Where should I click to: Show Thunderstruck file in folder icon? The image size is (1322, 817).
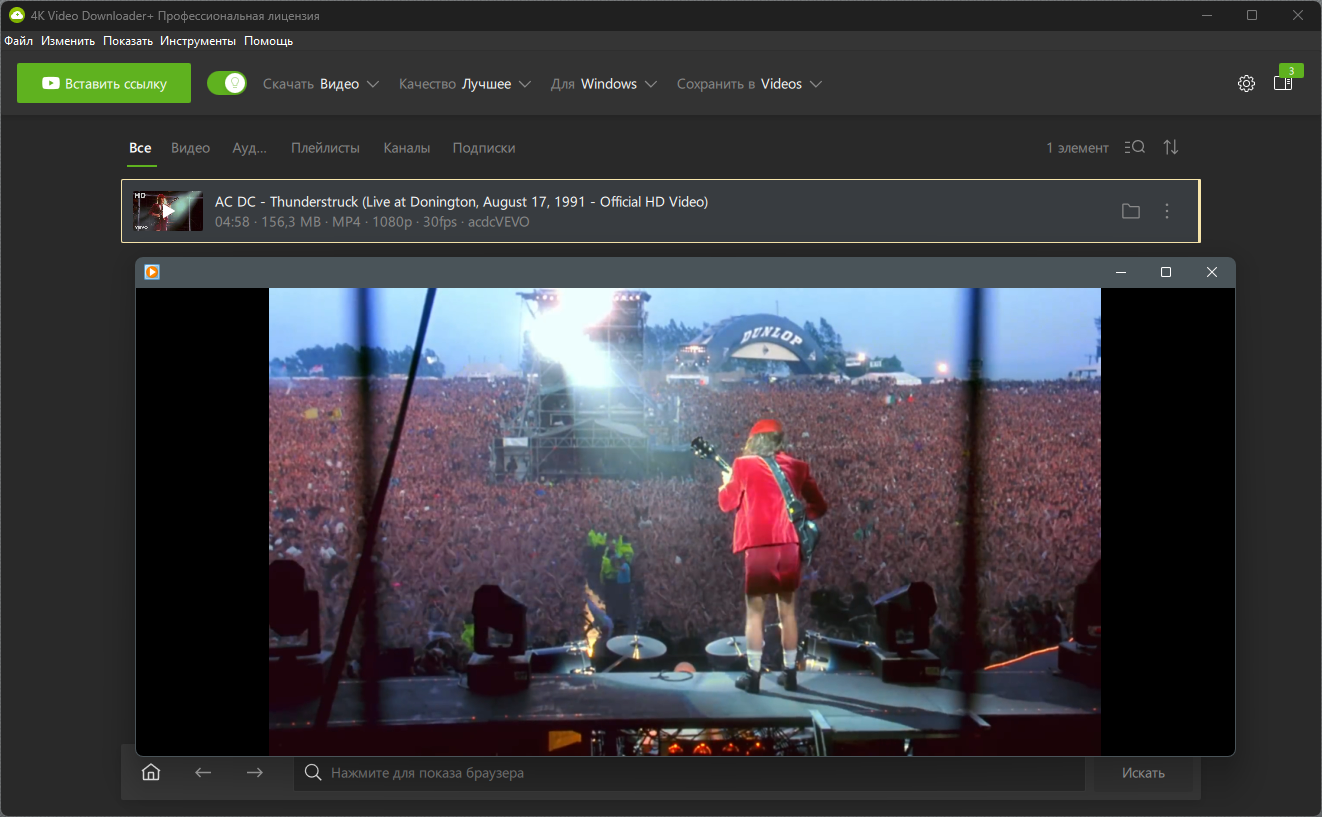(x=1131, y=211)
